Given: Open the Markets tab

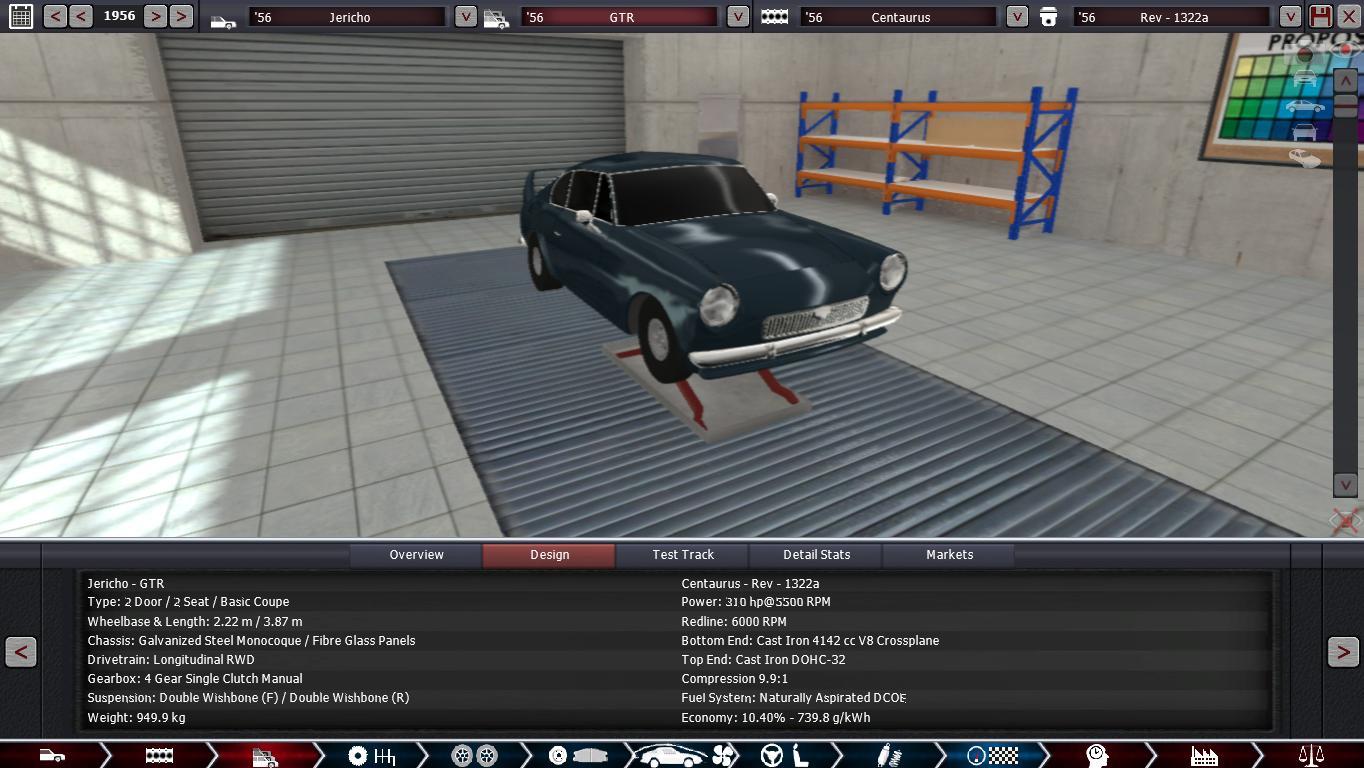Looking at the screenshot, I should click(x=949, y=555).
